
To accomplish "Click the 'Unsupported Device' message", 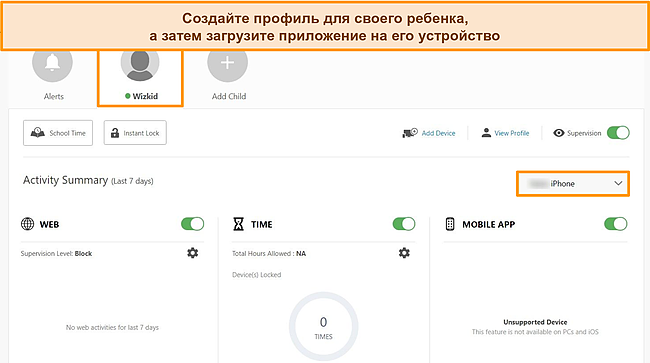I will point(535,322).
